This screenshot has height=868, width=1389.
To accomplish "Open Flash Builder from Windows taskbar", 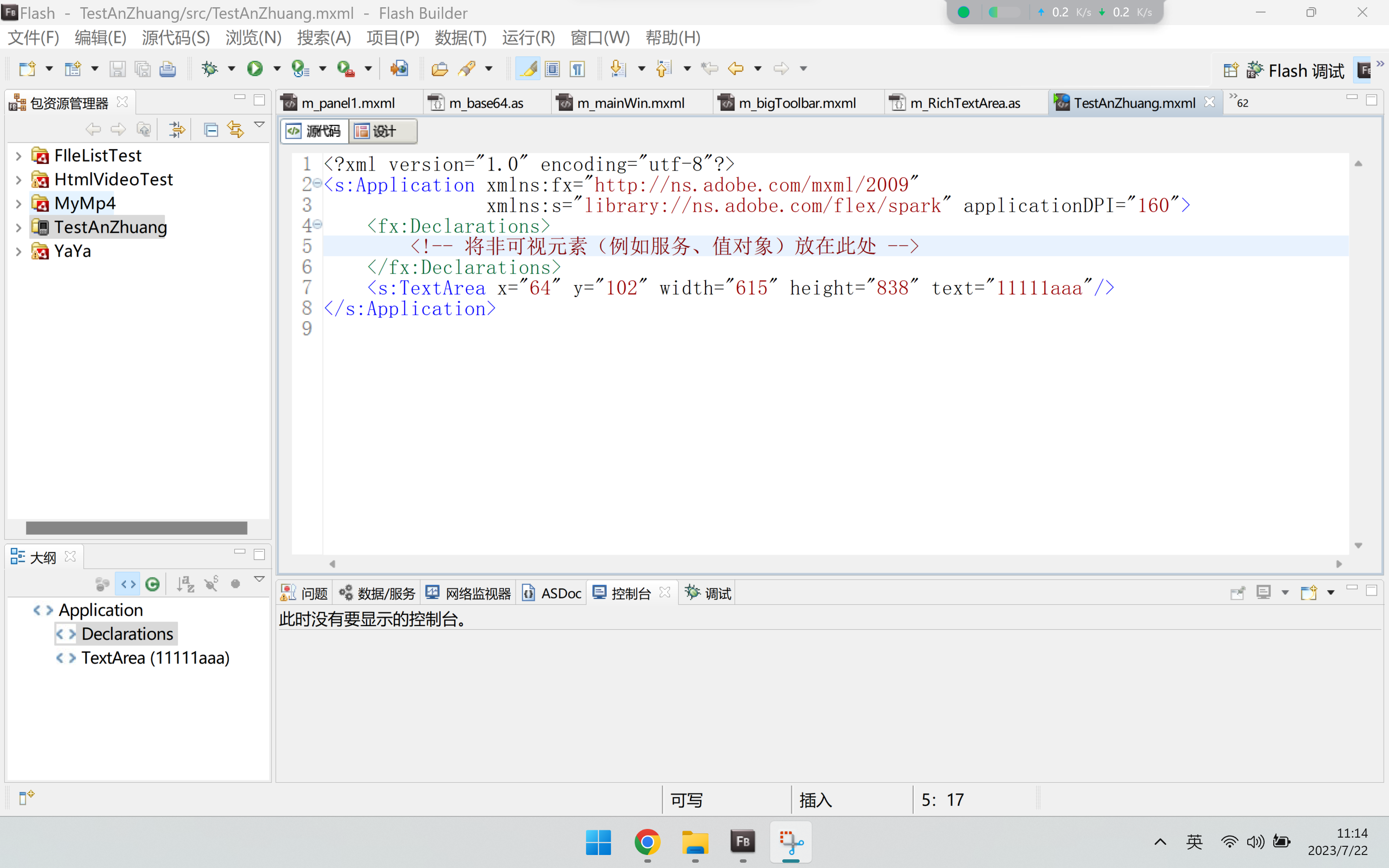I will [743, 841].
